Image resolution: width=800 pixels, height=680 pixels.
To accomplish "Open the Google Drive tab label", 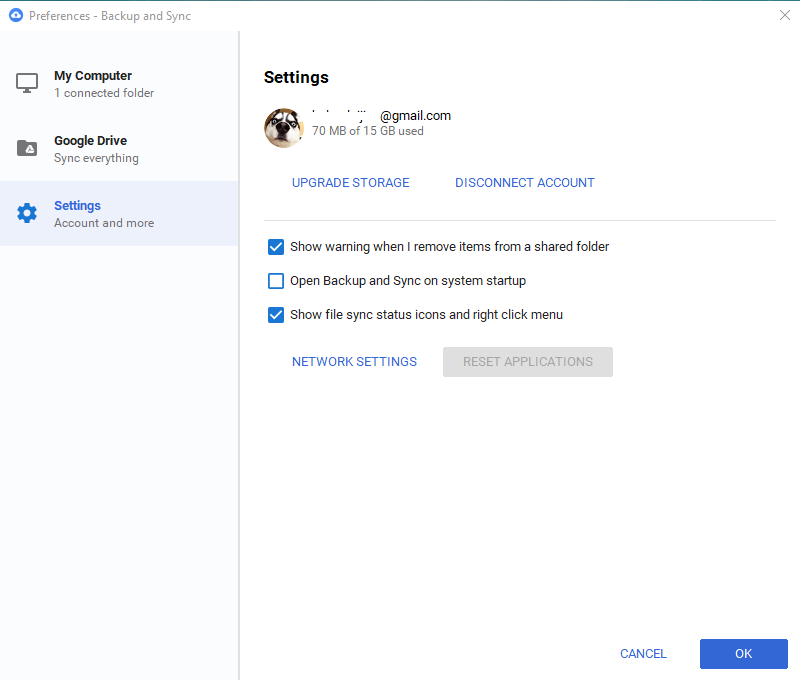I will click(x=90, y=141).
